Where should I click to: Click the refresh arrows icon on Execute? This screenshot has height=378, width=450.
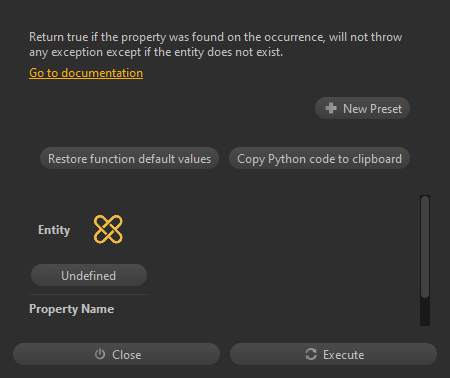pyautogui.click(x=311, y=354)
